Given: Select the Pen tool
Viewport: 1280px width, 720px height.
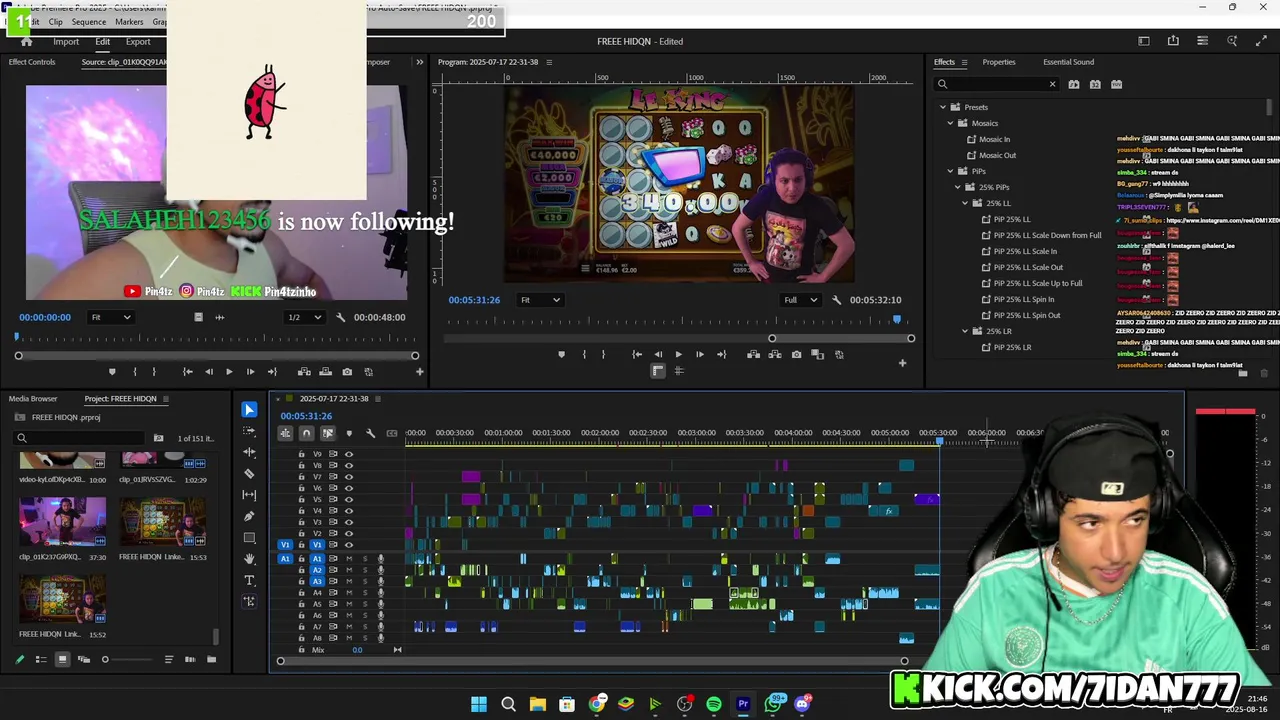Looking at the screenshot, I should [x=249, y=516].
